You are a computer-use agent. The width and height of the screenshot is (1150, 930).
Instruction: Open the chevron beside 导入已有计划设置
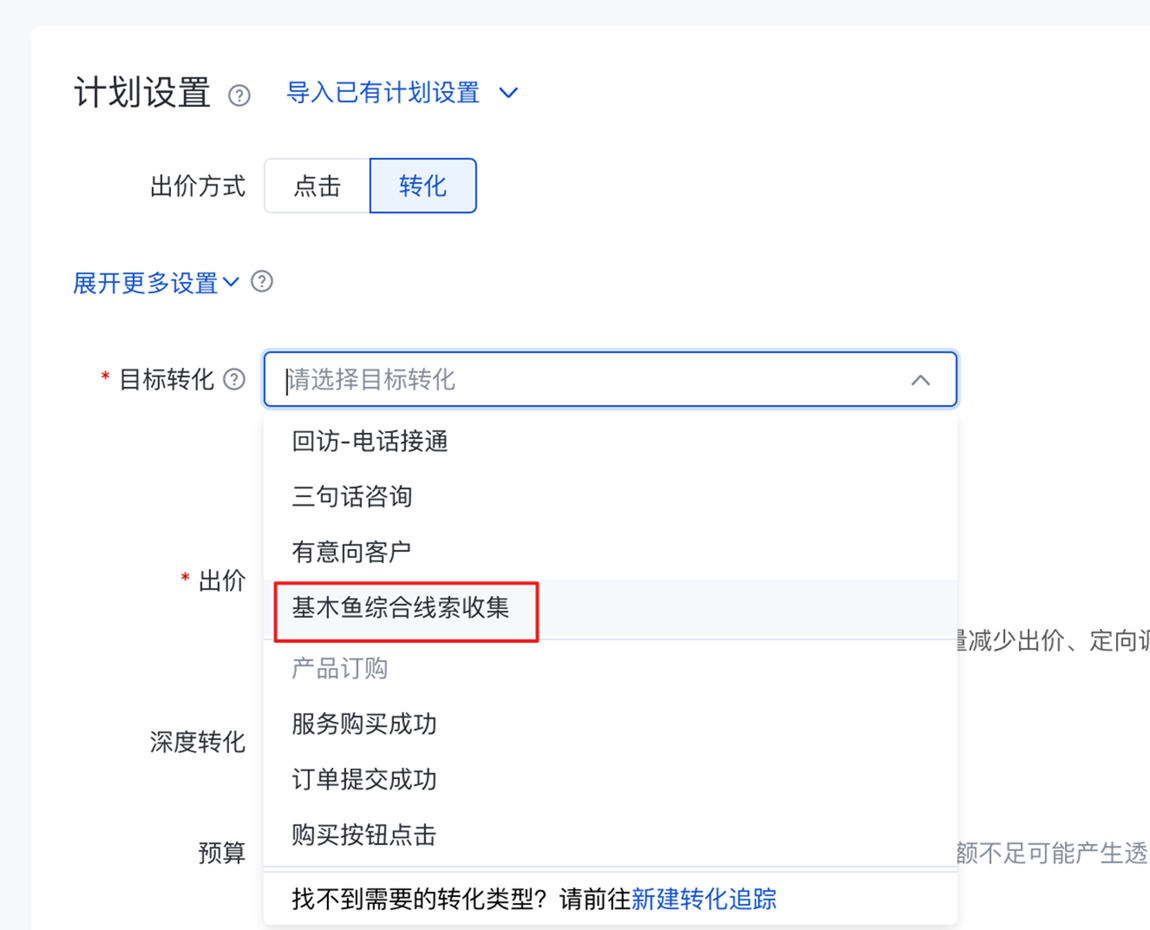click(x=508, y=93)
